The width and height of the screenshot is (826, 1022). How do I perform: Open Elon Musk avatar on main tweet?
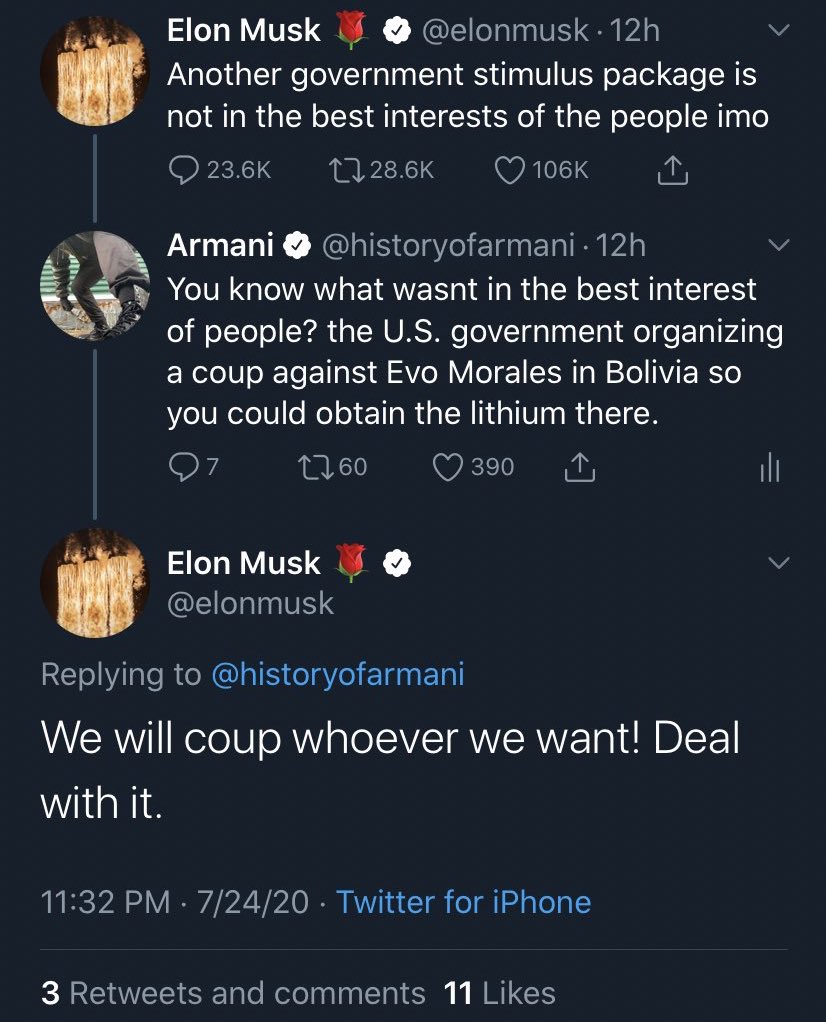click(95, 583)
